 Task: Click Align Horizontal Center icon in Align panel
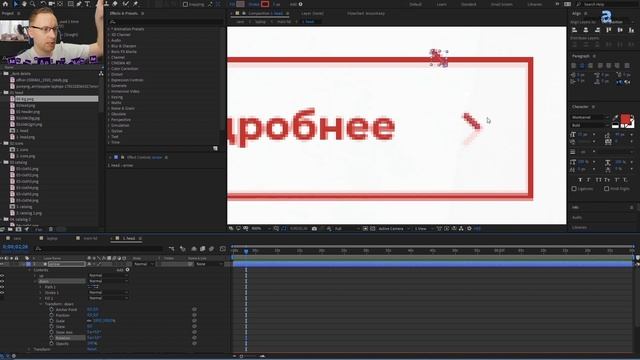click(x=586, y=30)
